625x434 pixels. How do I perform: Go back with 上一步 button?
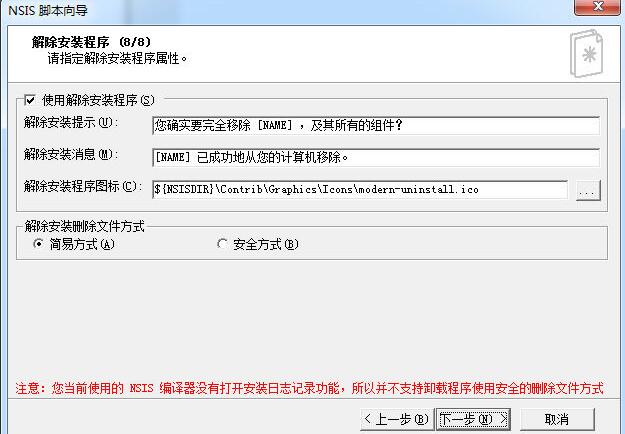(x=397, y=419)
